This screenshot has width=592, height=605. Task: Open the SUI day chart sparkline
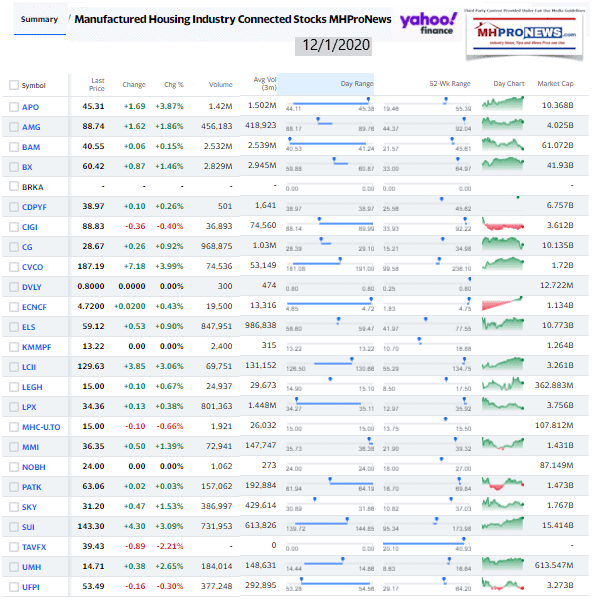503,524
